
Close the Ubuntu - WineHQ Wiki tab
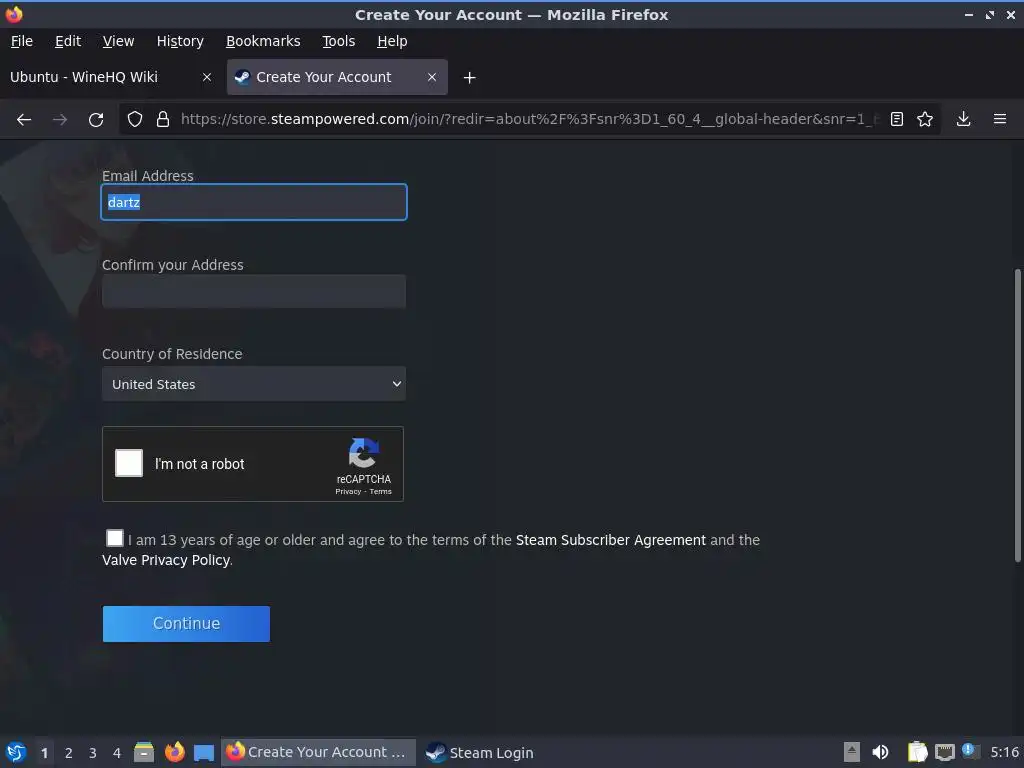(x=207, y=77)
